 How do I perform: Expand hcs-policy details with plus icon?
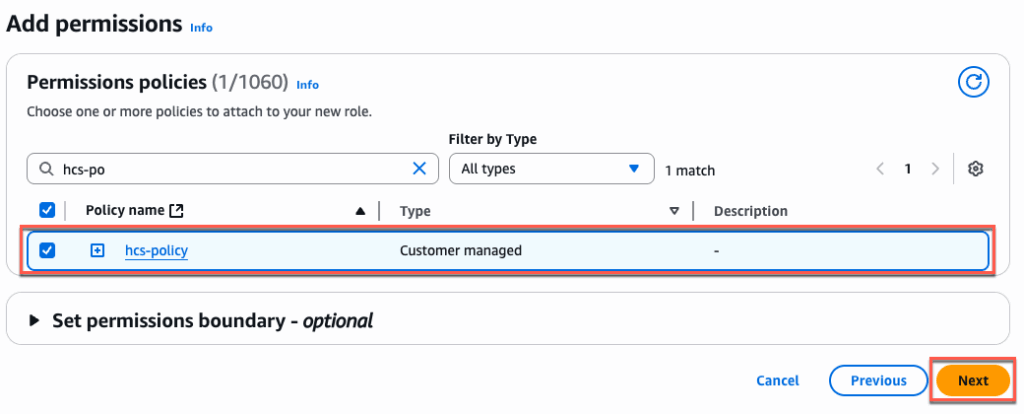(97, 250)
